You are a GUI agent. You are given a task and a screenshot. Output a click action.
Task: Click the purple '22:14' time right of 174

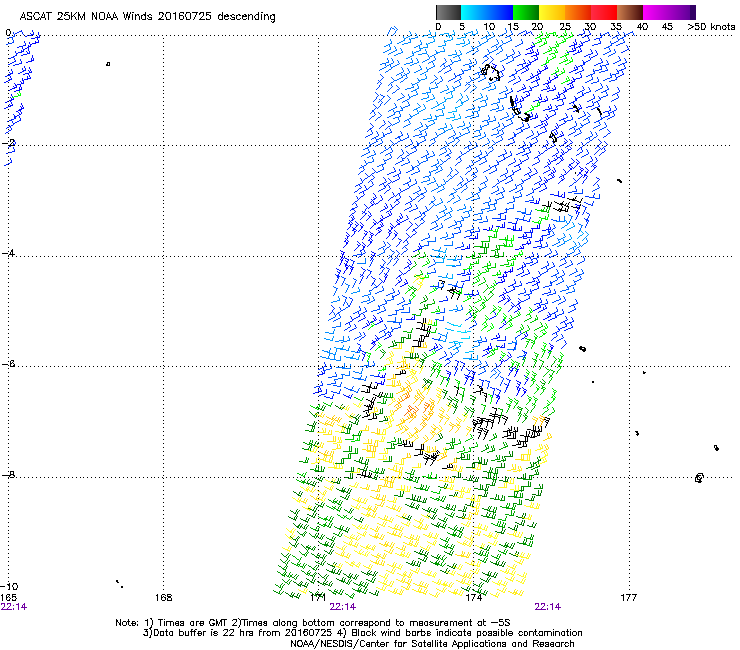click(547, 607)
